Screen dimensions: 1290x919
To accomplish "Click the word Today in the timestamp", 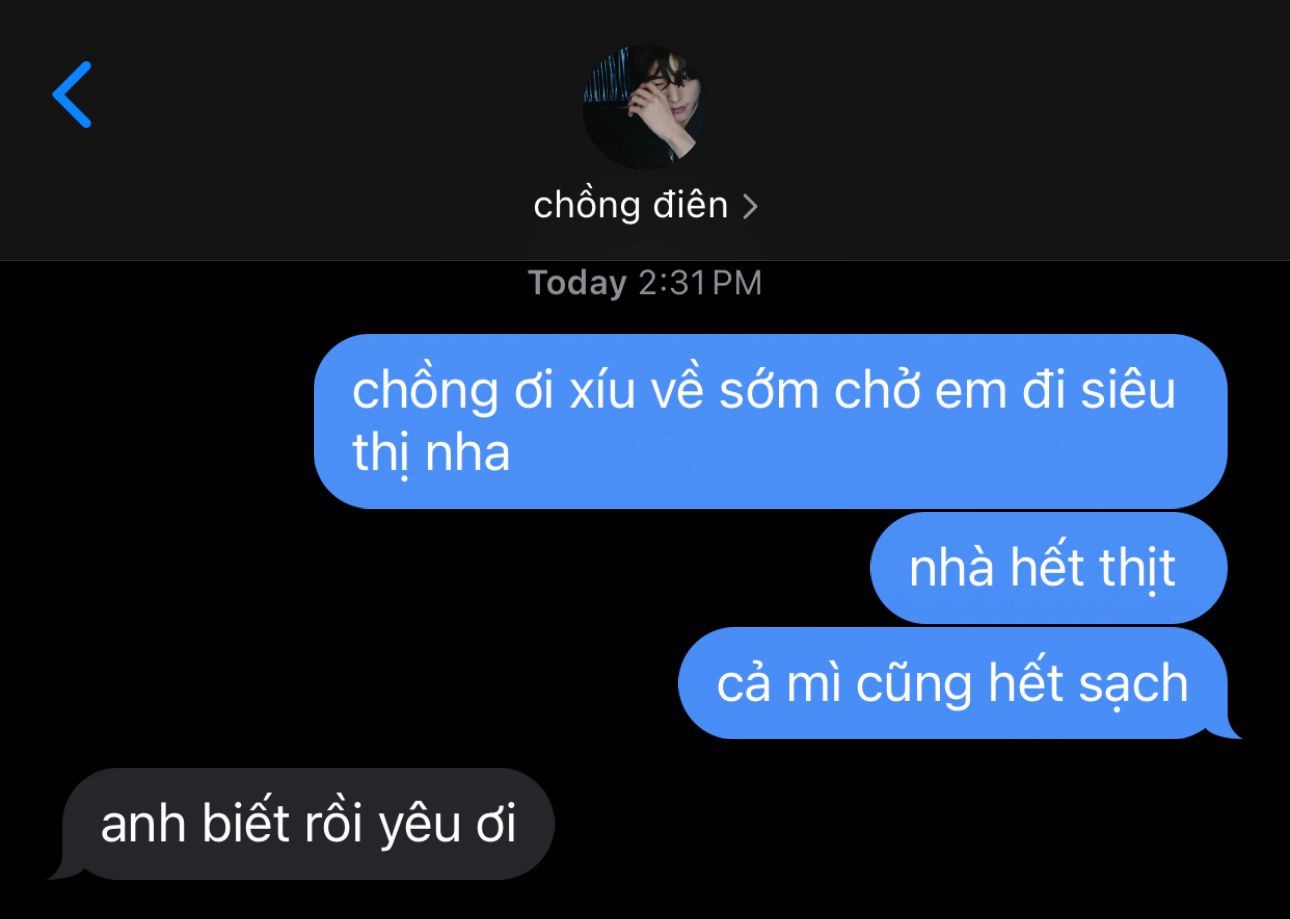I will point(577,283).
